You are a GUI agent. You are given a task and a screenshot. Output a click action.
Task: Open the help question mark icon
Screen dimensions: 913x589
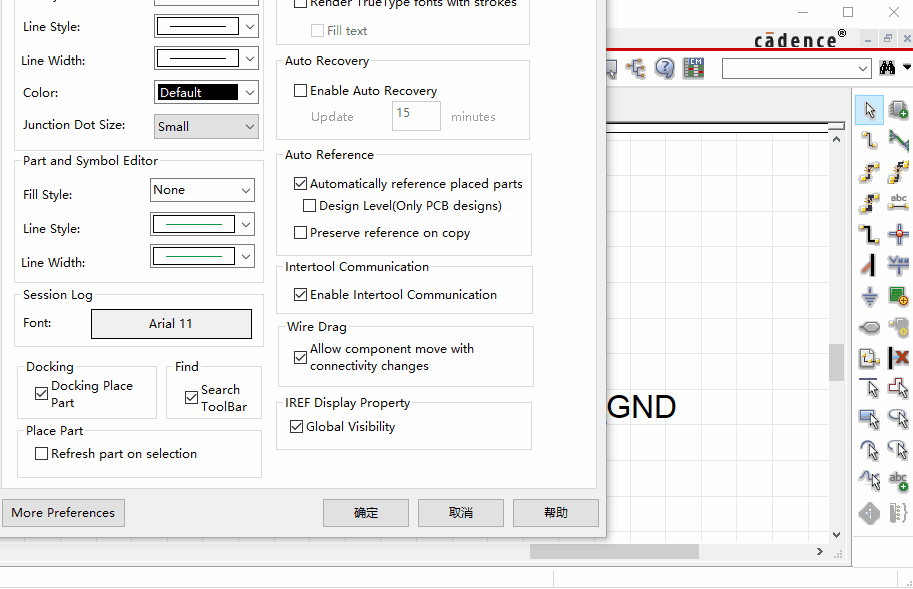pyautogui.click(x=665, y=68)
